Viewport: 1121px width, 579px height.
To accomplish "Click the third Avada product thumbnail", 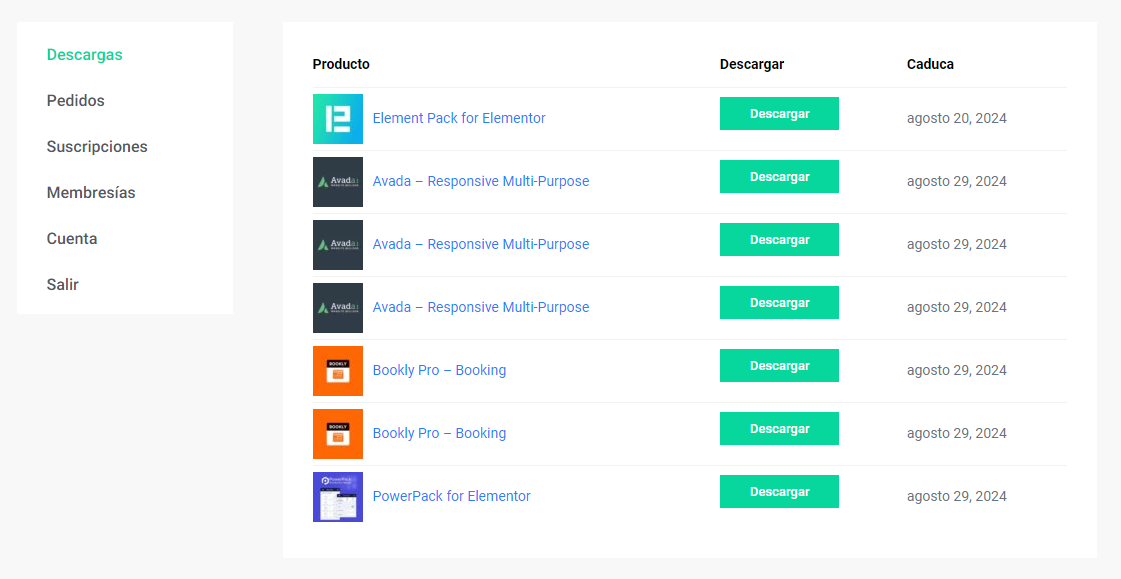I will point(337,307).
